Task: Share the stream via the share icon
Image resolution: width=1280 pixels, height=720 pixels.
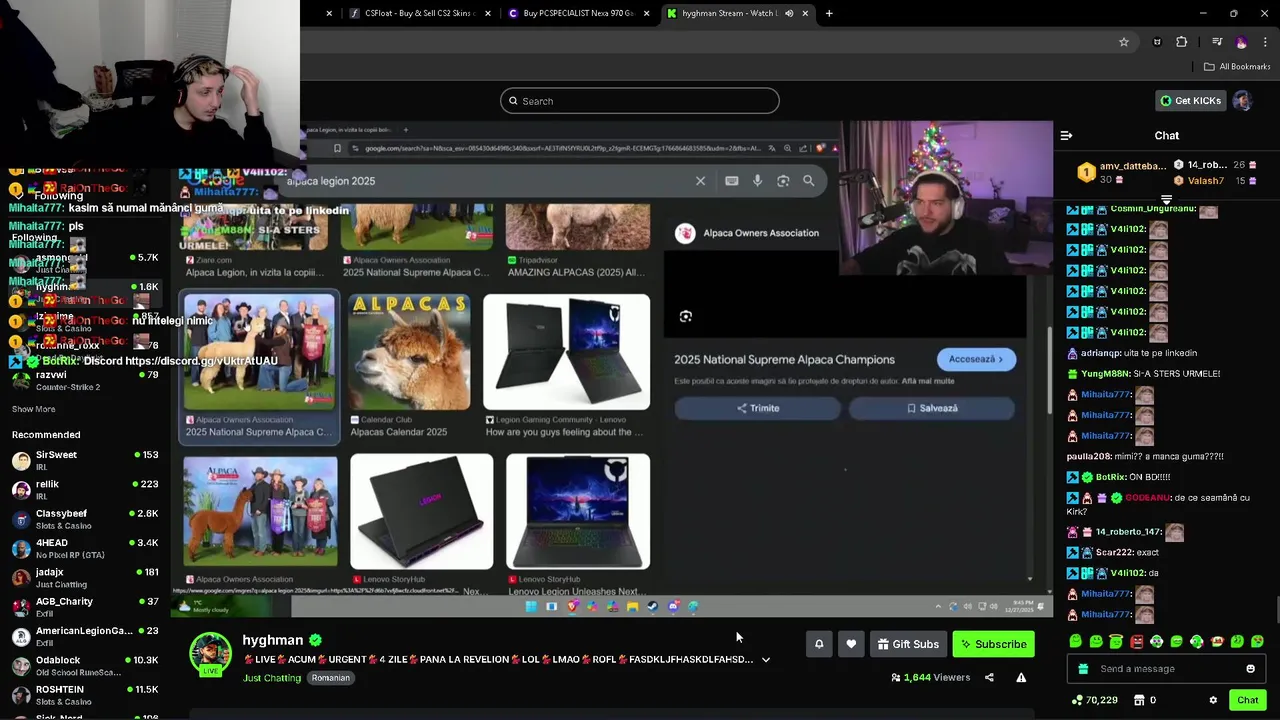Action: (989, 677)
